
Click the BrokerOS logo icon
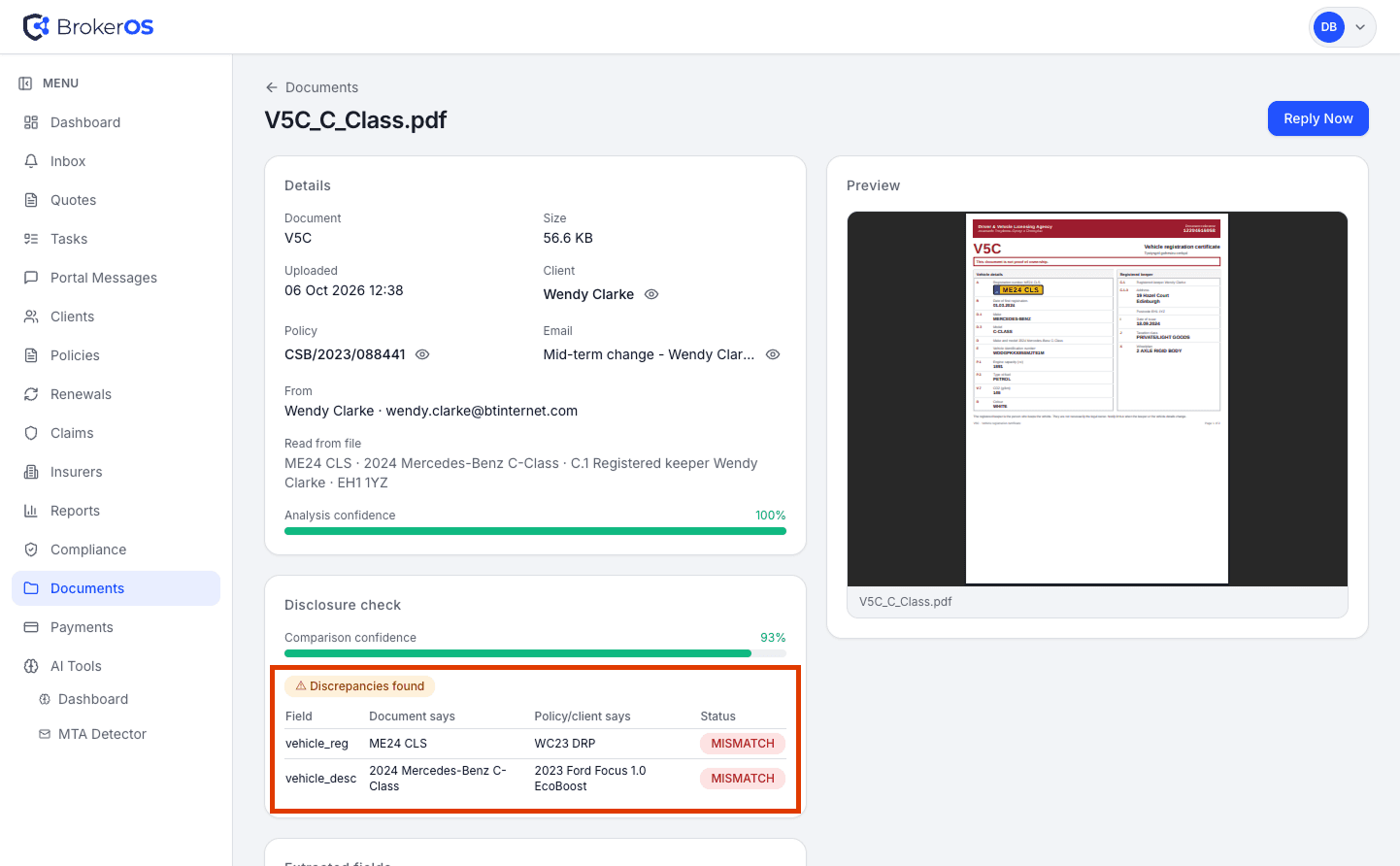(x=36, y=27)
